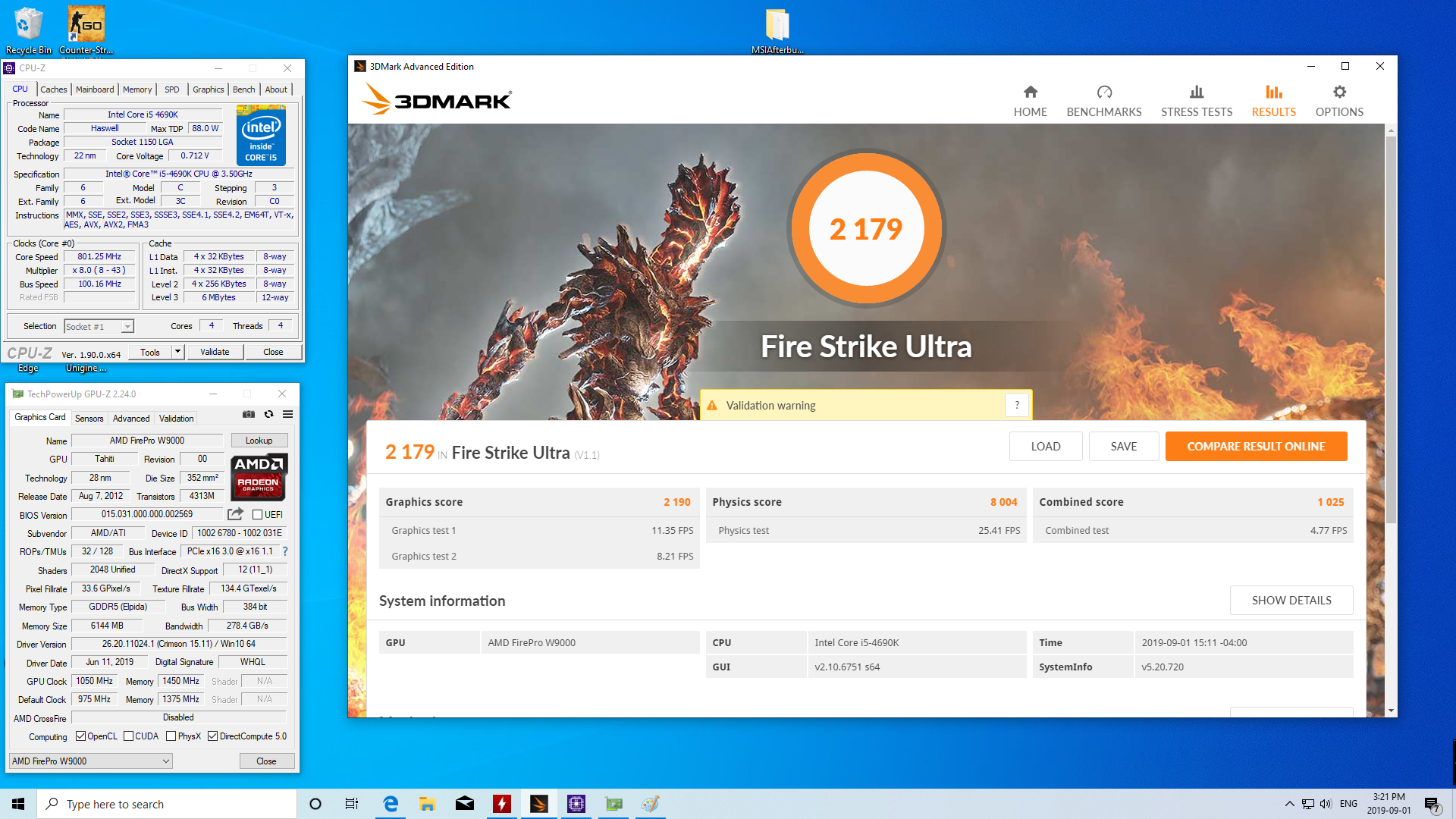Open the Action Center notifications icon
The height and width of the screenshot is (819, 1456).
tap(1432, 804)
